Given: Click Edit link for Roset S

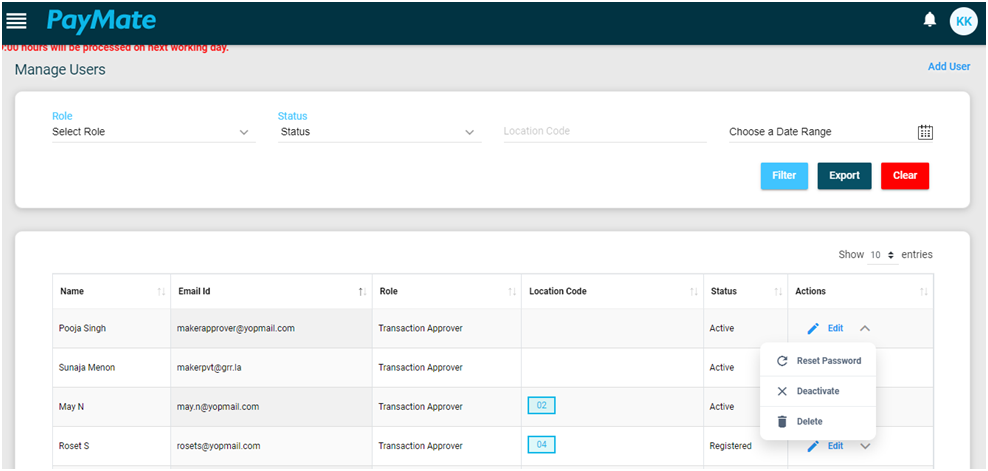Looking at the screenshot, I should click(836, 446).
